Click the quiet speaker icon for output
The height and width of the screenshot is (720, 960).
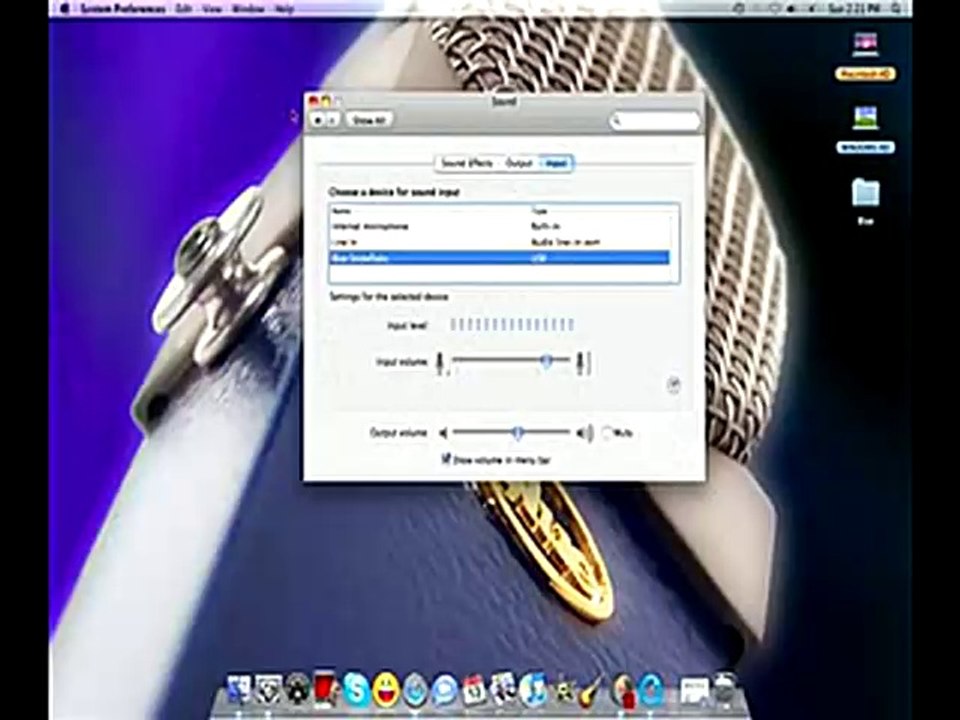[x=444, y=433]
